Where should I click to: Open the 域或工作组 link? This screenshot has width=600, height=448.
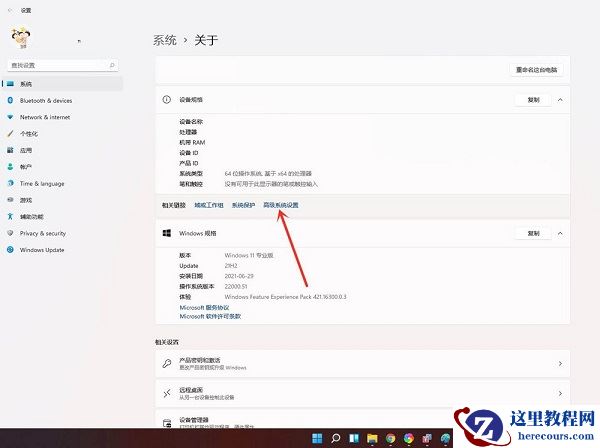point(209,205)
